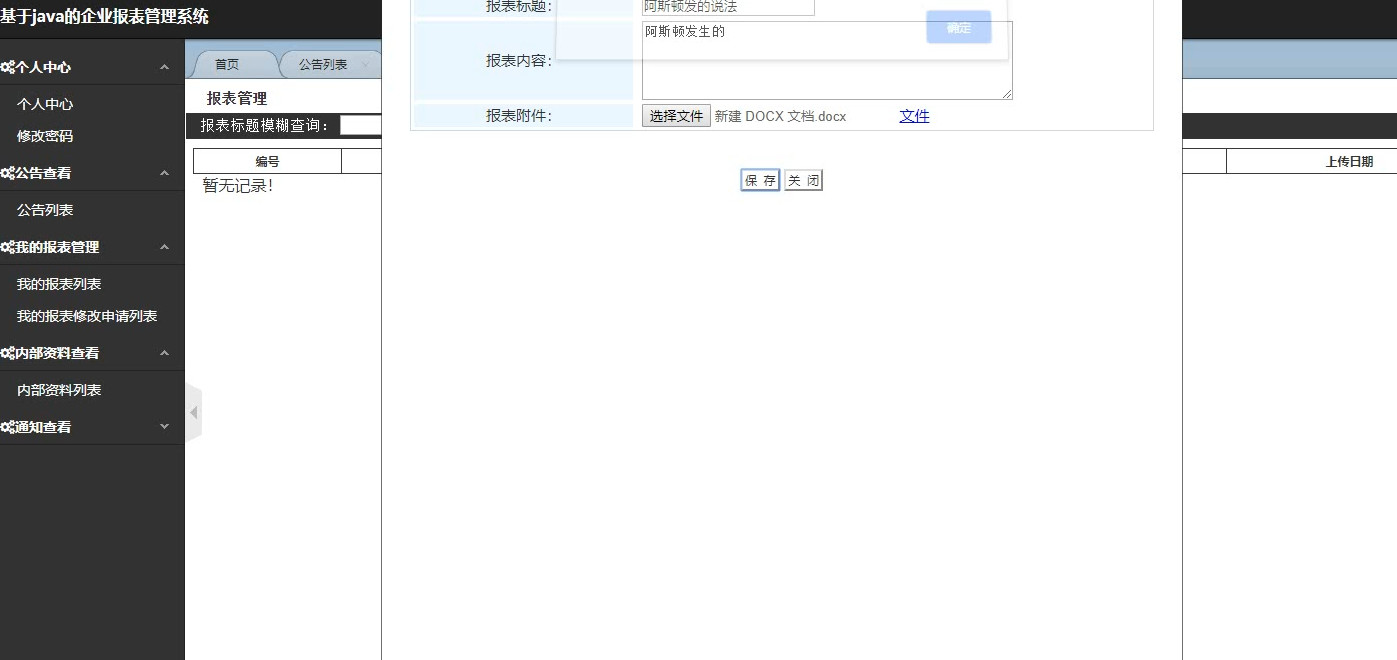
Task: Collapse sidebar with the left arrow handle
Action: [194, 412]
